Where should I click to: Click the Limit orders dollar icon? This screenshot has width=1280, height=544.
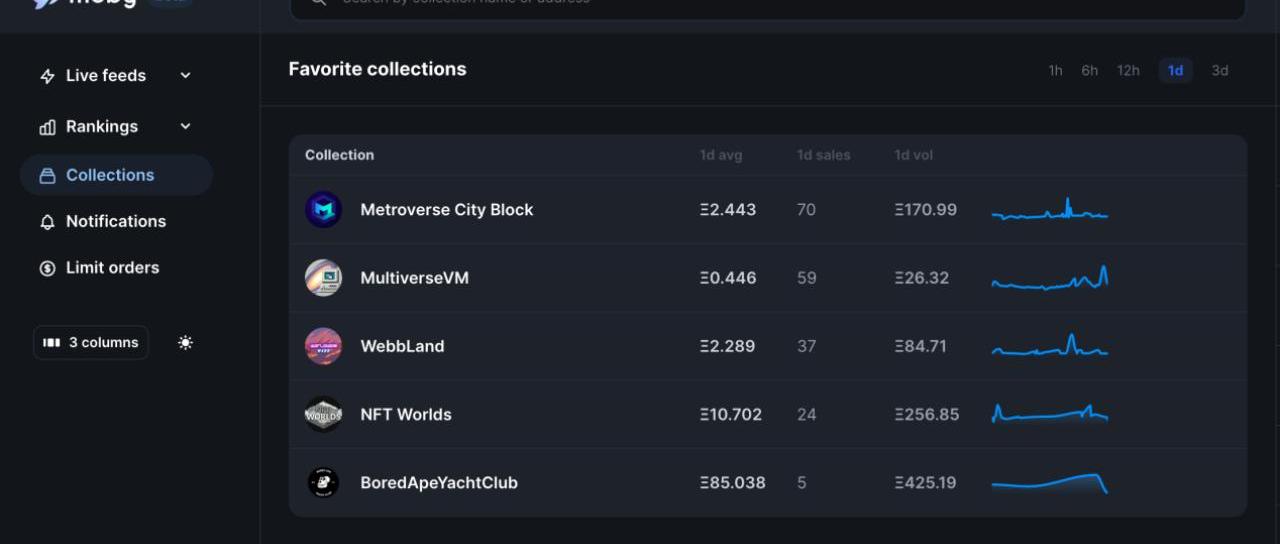point(47,268)
